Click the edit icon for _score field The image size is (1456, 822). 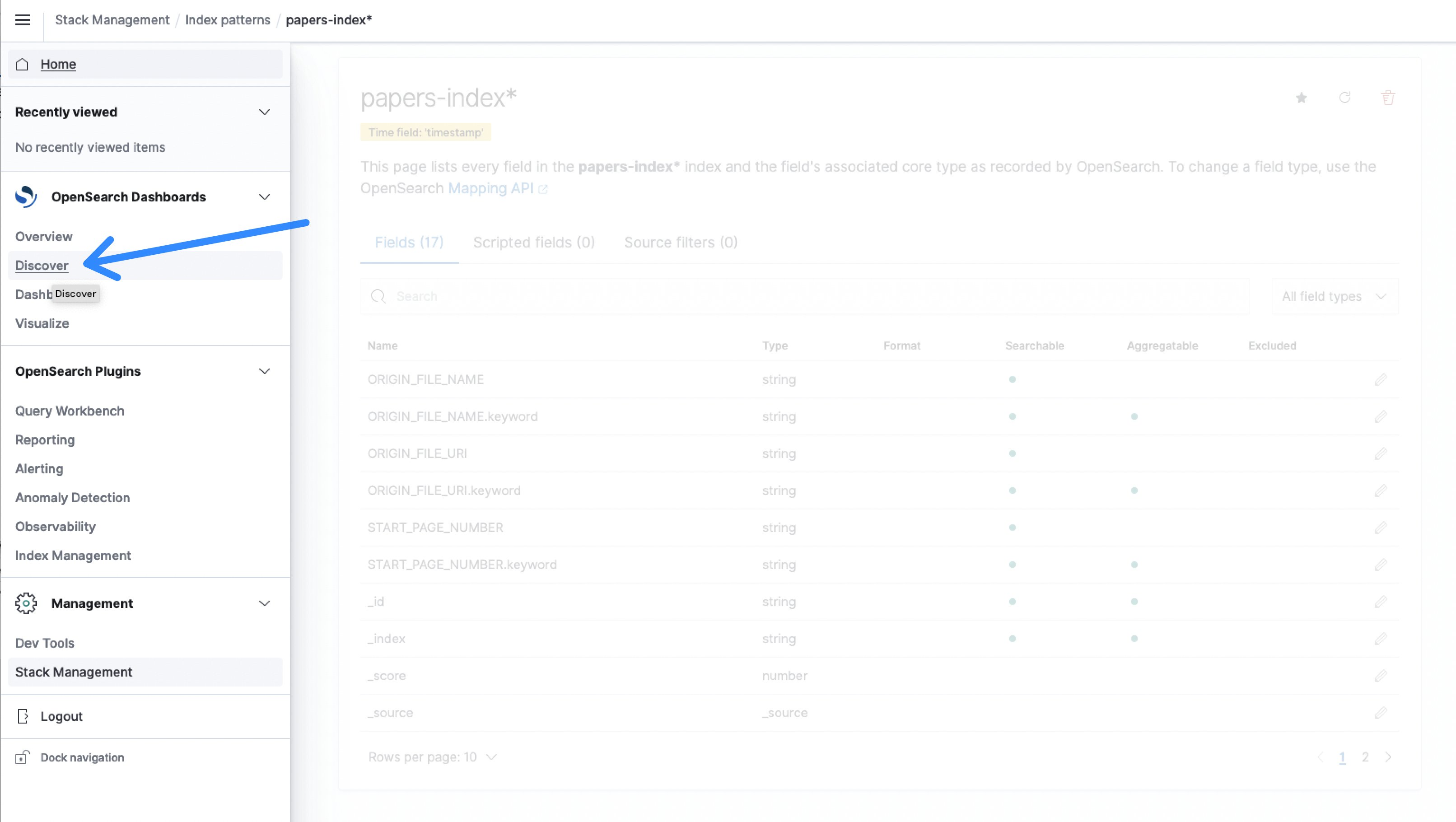[1380, 675]
